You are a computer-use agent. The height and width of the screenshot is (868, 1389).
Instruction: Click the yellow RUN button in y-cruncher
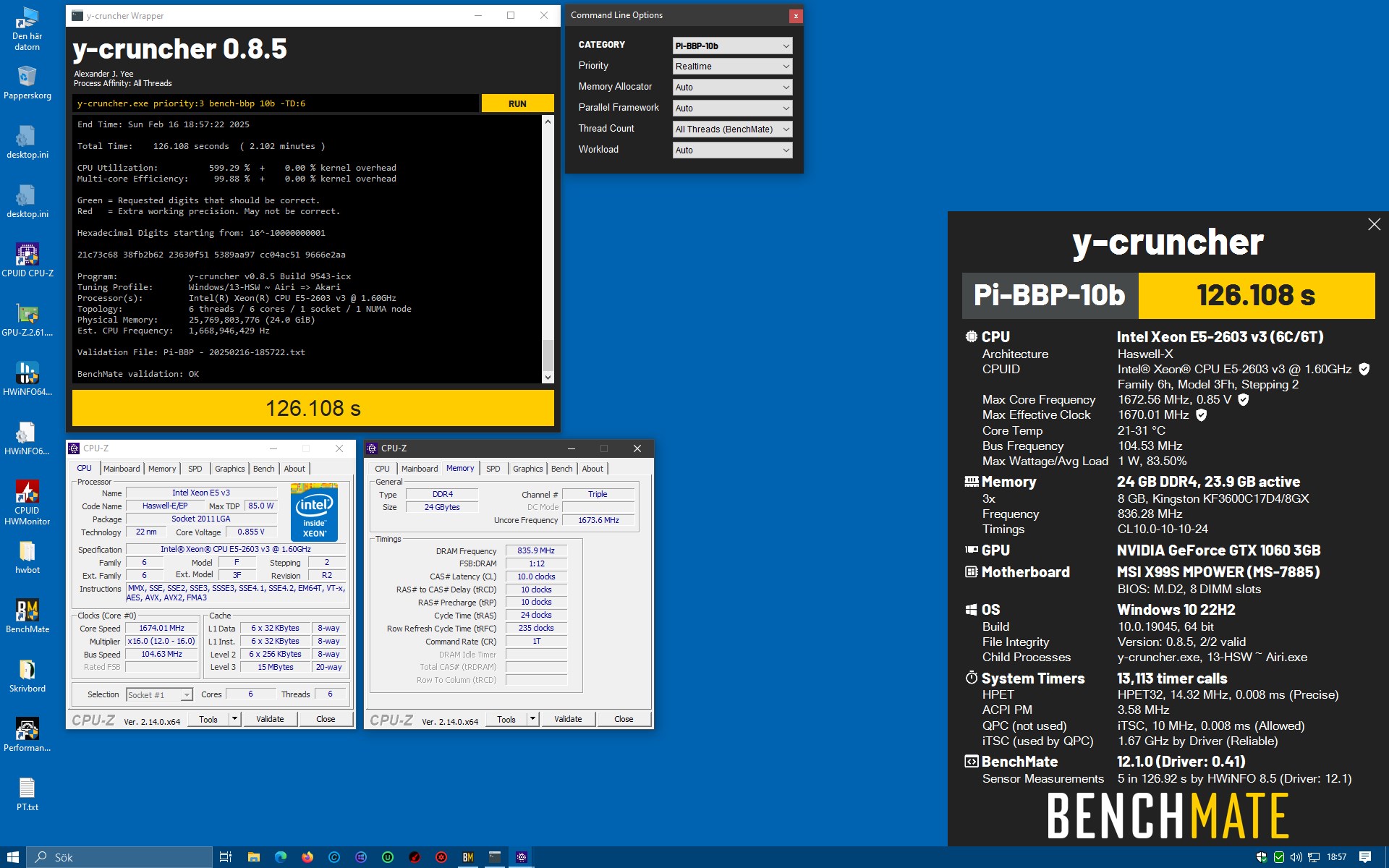tap(518, 103)
